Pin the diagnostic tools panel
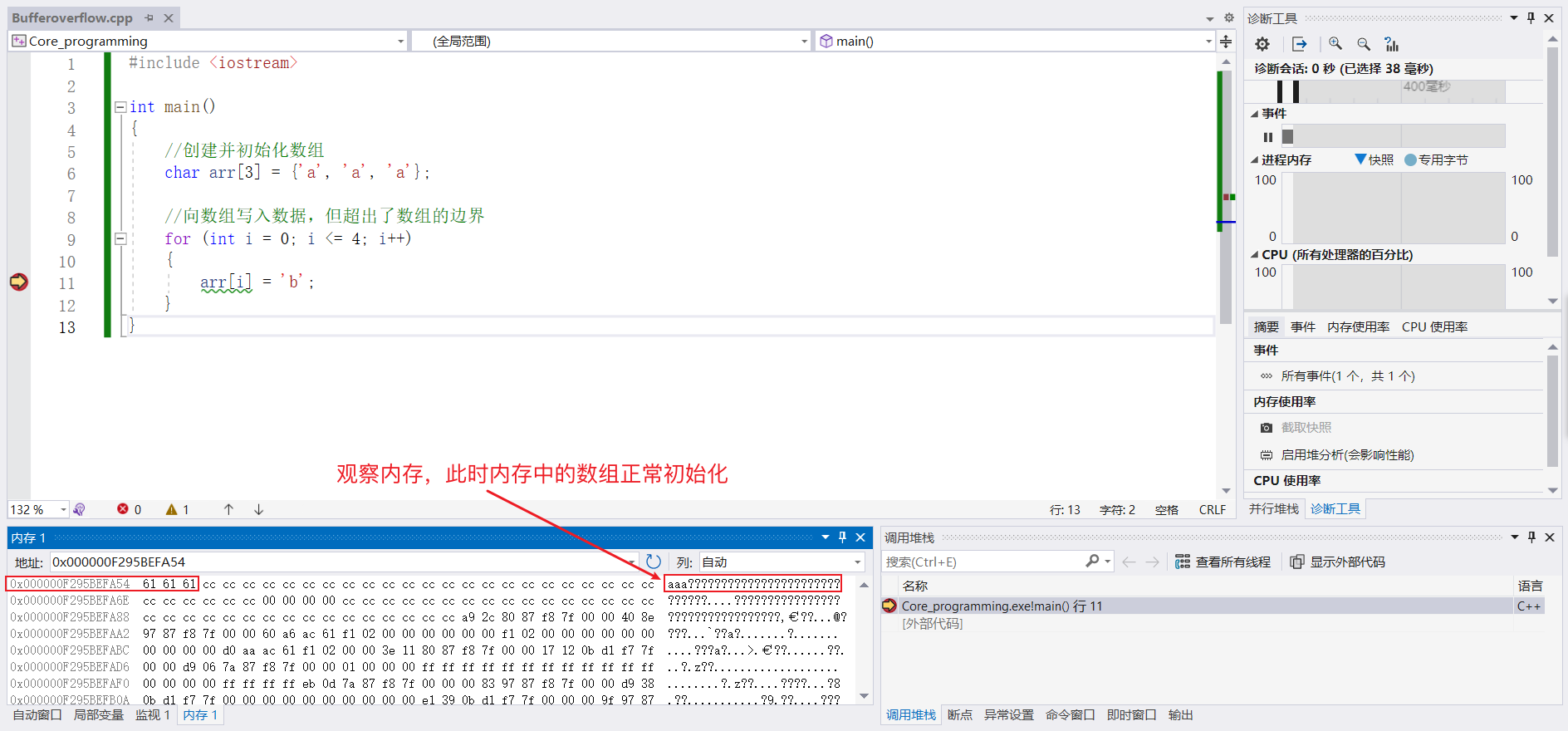The width and height of the screenshot is (1568, 731). pyautogui.click(x=1531, y=17)
